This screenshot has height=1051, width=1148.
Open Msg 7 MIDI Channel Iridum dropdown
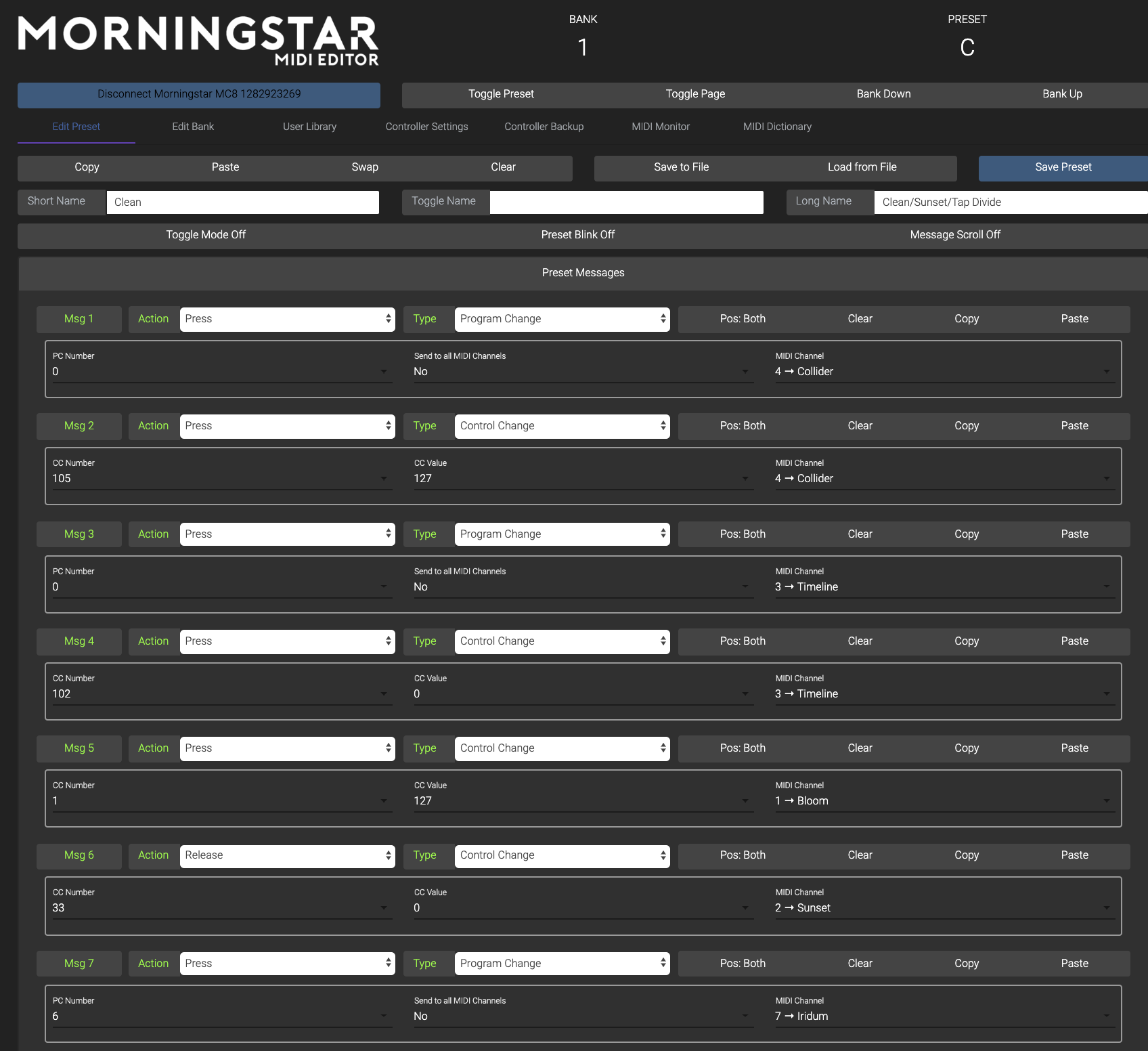(944, 1016)
